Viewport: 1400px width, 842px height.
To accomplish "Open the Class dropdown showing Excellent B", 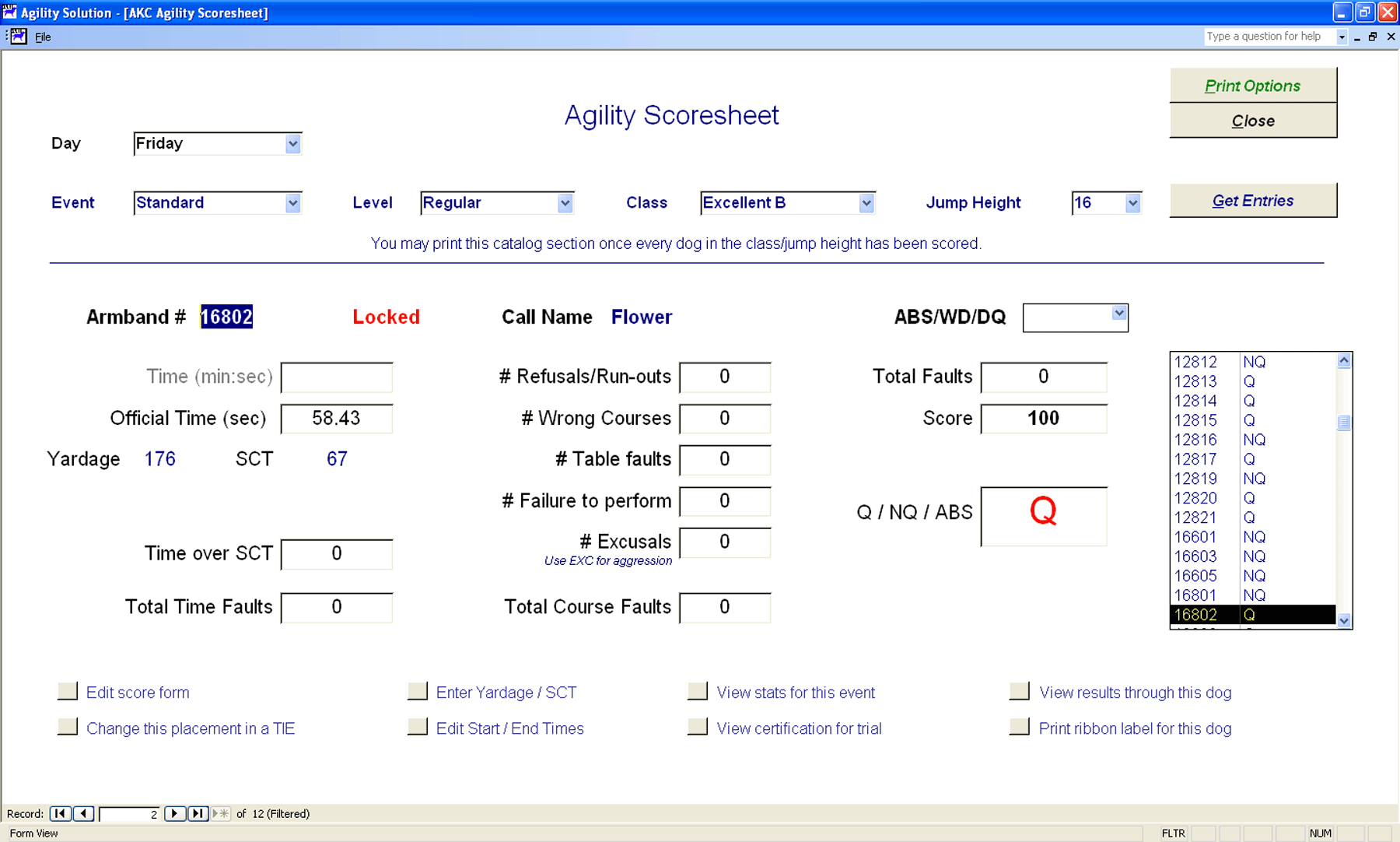I will 865,202.
